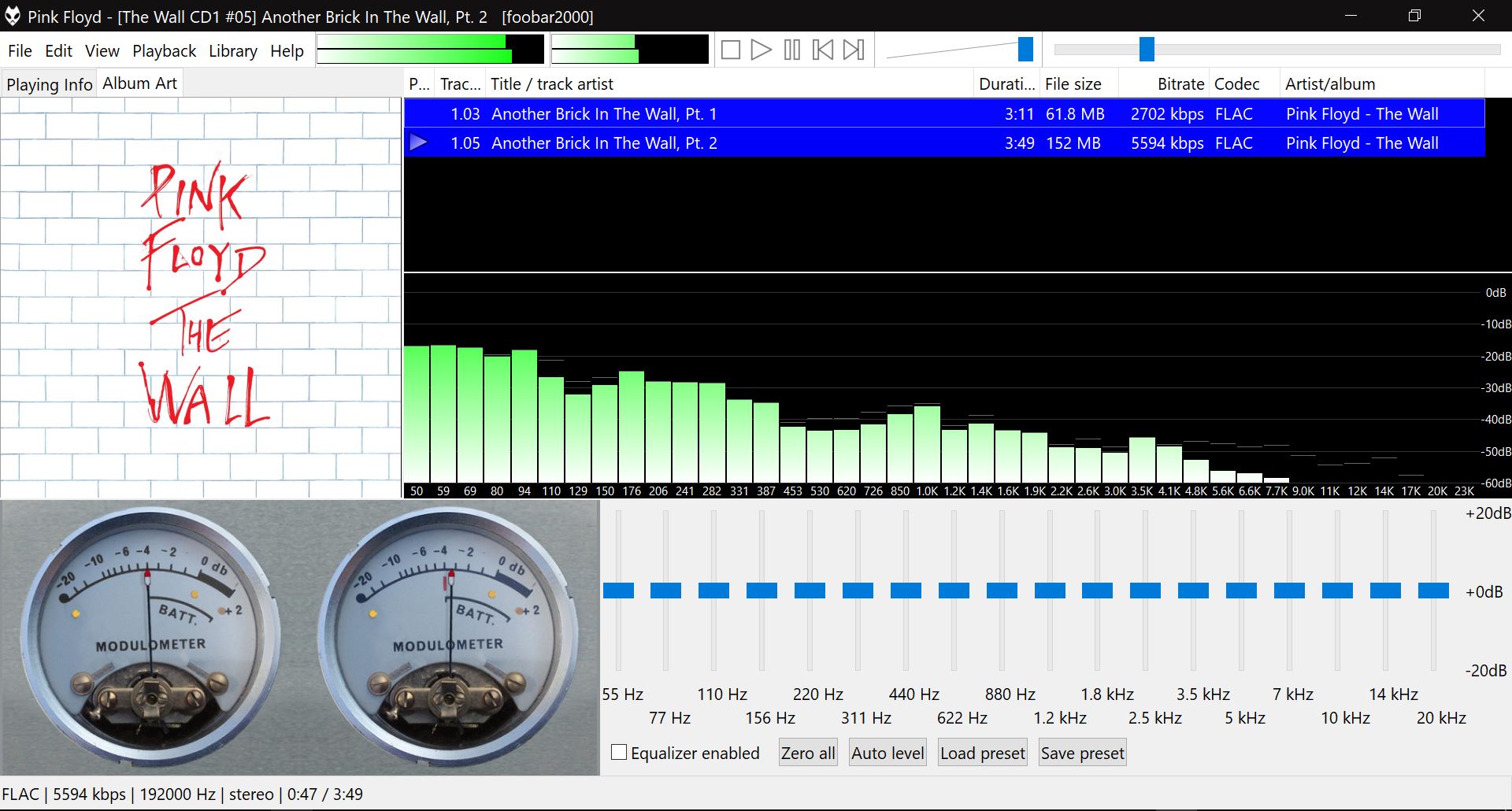This screenshot has width=1512, height=811.
Task: Click the 3.5 kHz equalizer band slider
Action: pyautogui.click(x=1194, y=591)
